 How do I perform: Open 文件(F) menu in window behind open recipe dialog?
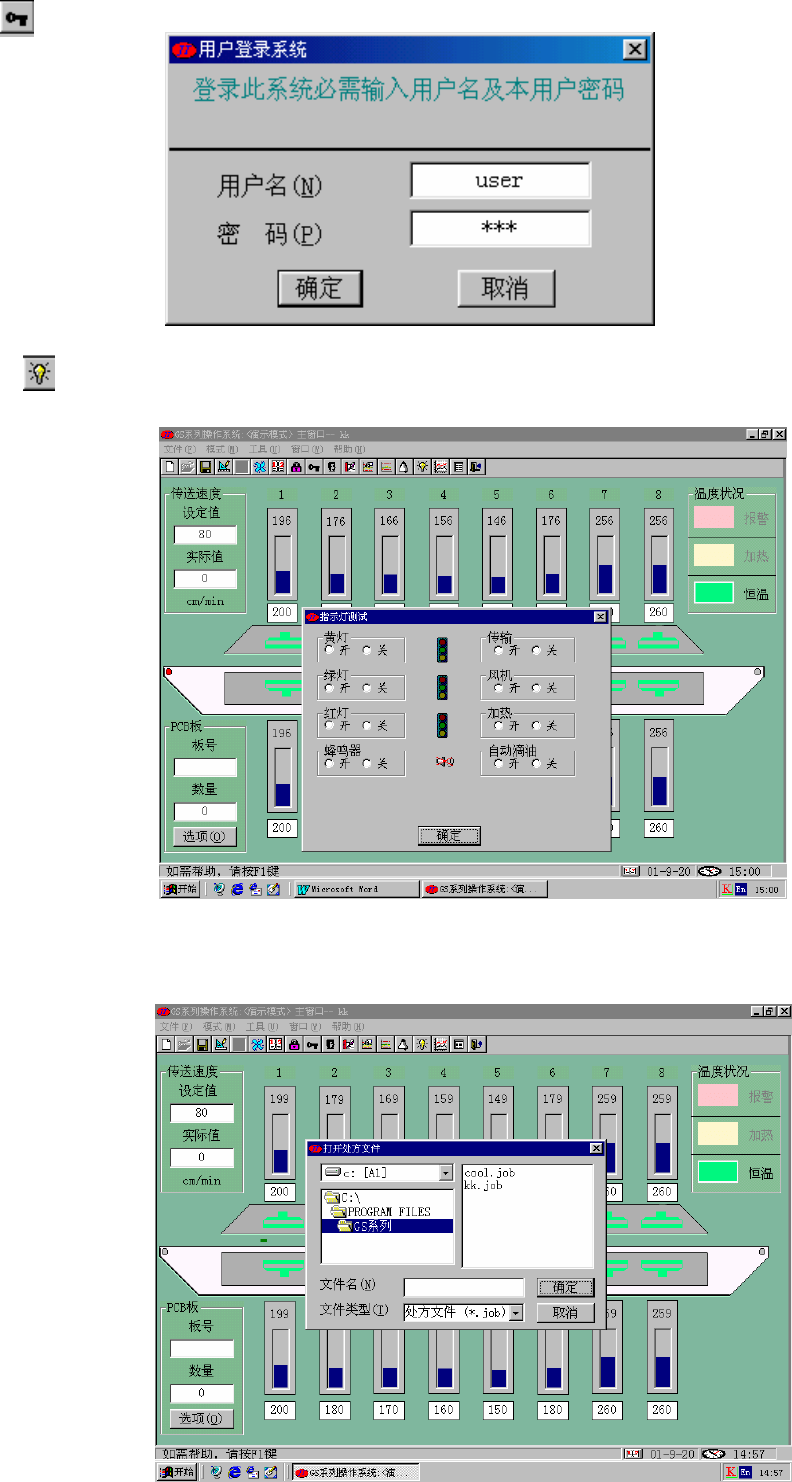176,1027
